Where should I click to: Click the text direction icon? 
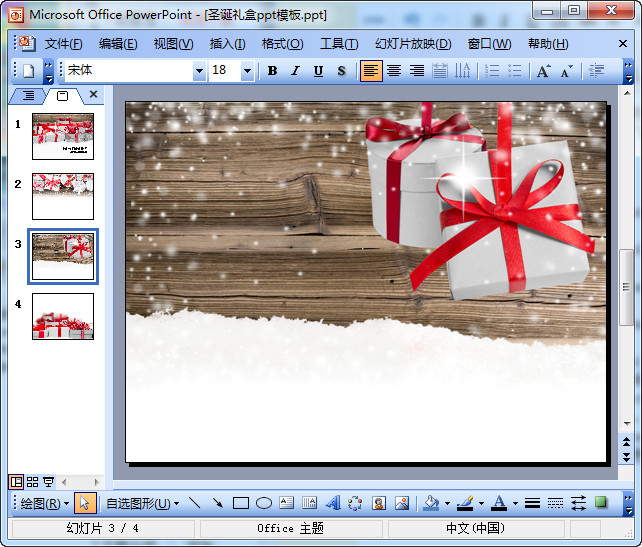click(x=463, y=71)
